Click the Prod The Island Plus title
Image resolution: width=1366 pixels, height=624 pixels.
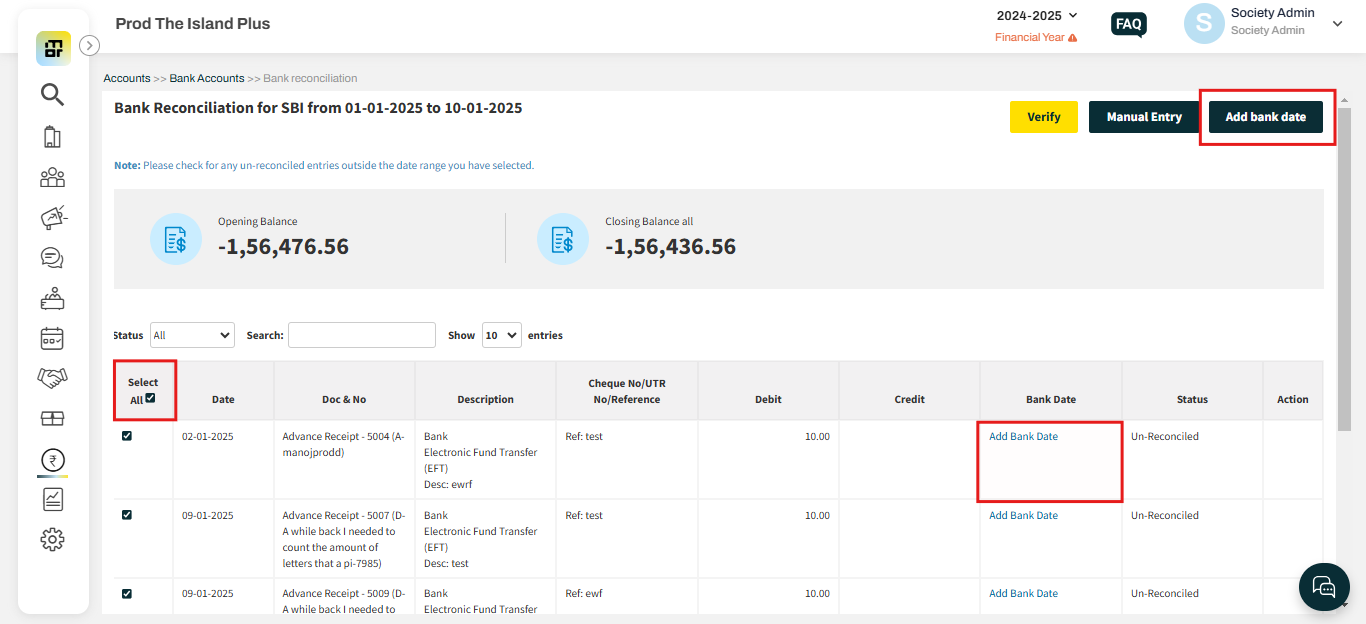click(x=193, y=23)
